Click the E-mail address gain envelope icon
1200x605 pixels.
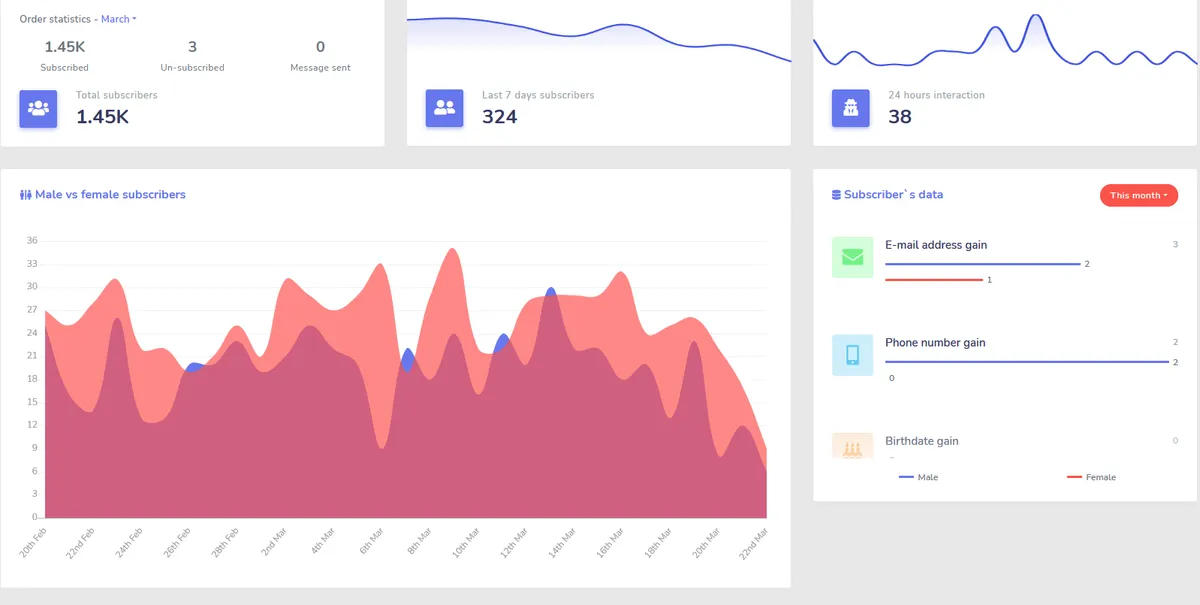click(852, 257)
